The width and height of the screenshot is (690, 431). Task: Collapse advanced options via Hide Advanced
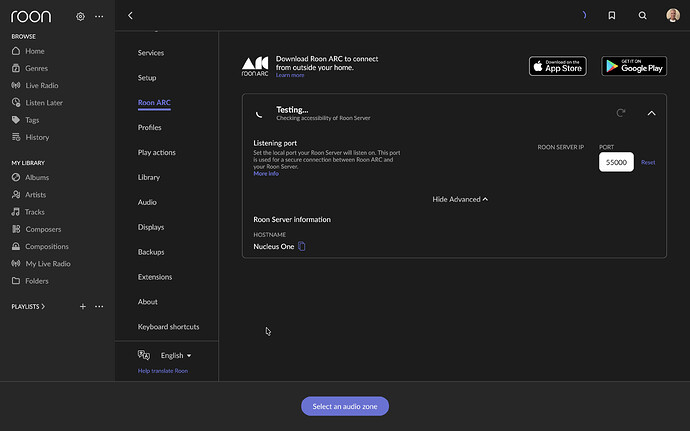(x=460, y=199)
